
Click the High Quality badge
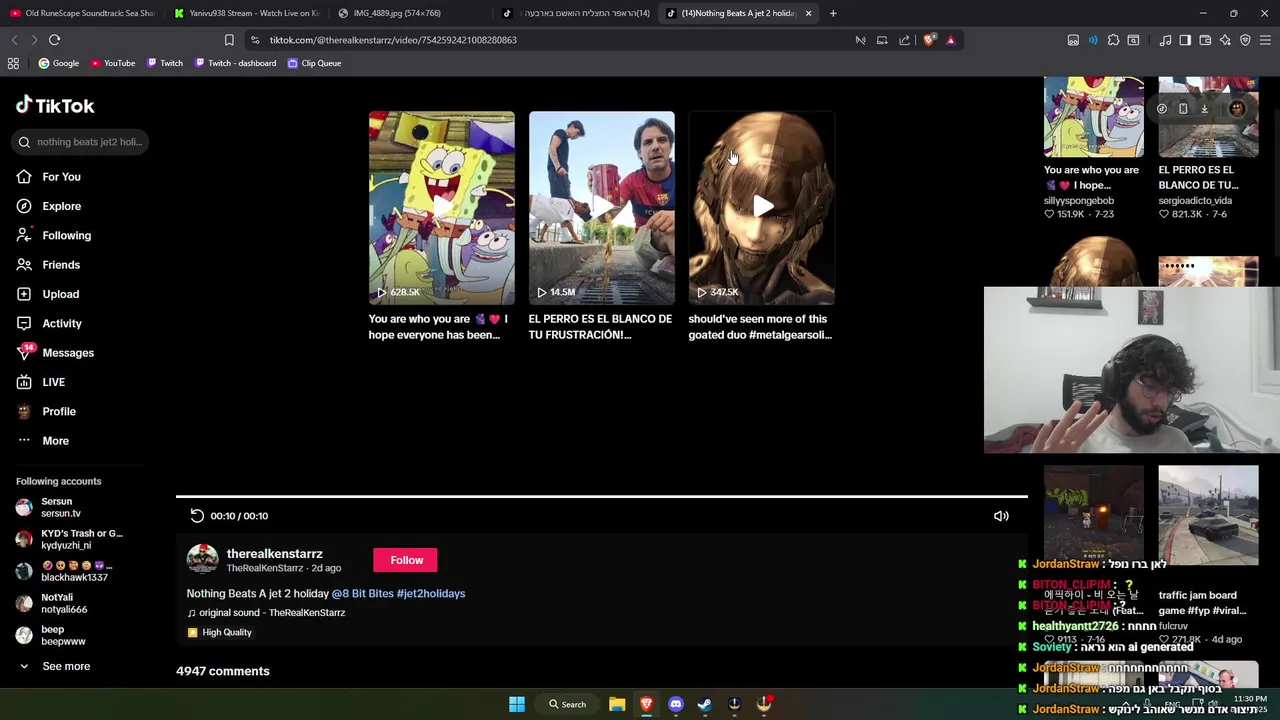pos(220,633)
